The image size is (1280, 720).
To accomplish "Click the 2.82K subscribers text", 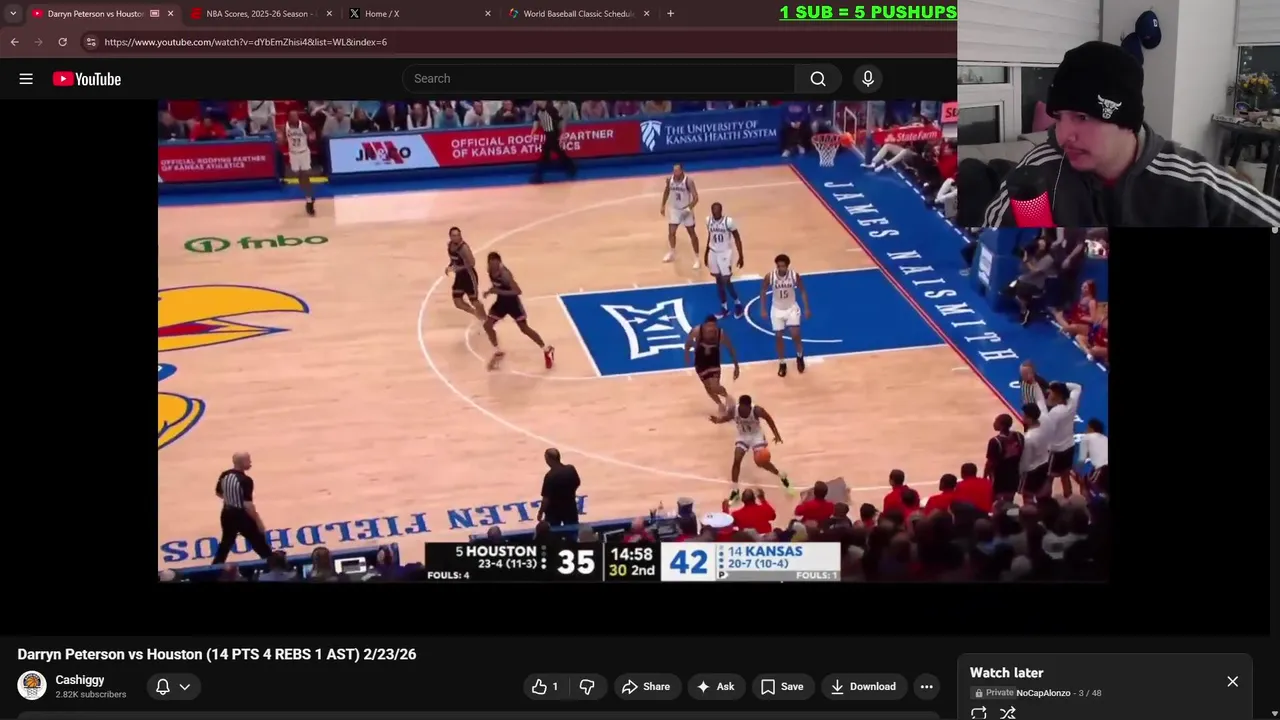I will (90, 694).
